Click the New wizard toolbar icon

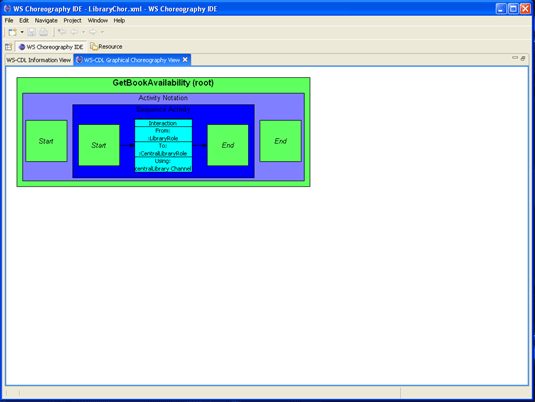13,32
